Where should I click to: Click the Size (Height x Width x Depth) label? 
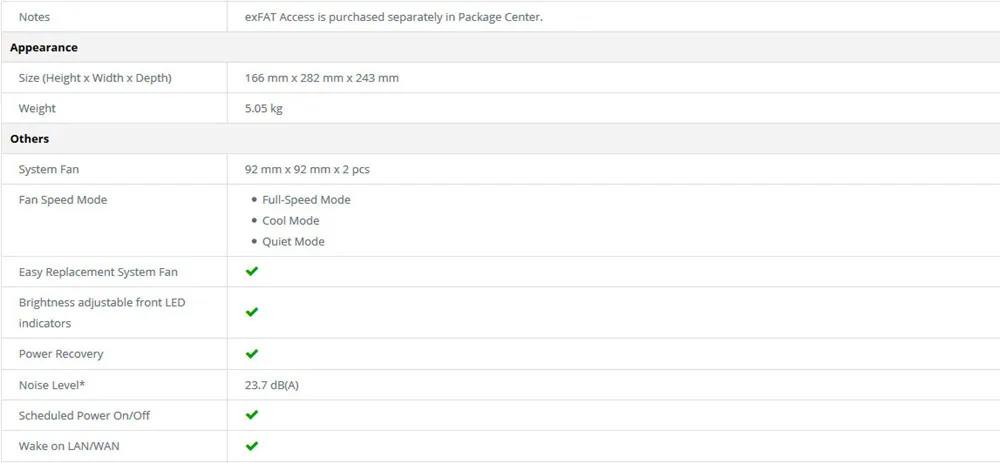coord(95,78)
